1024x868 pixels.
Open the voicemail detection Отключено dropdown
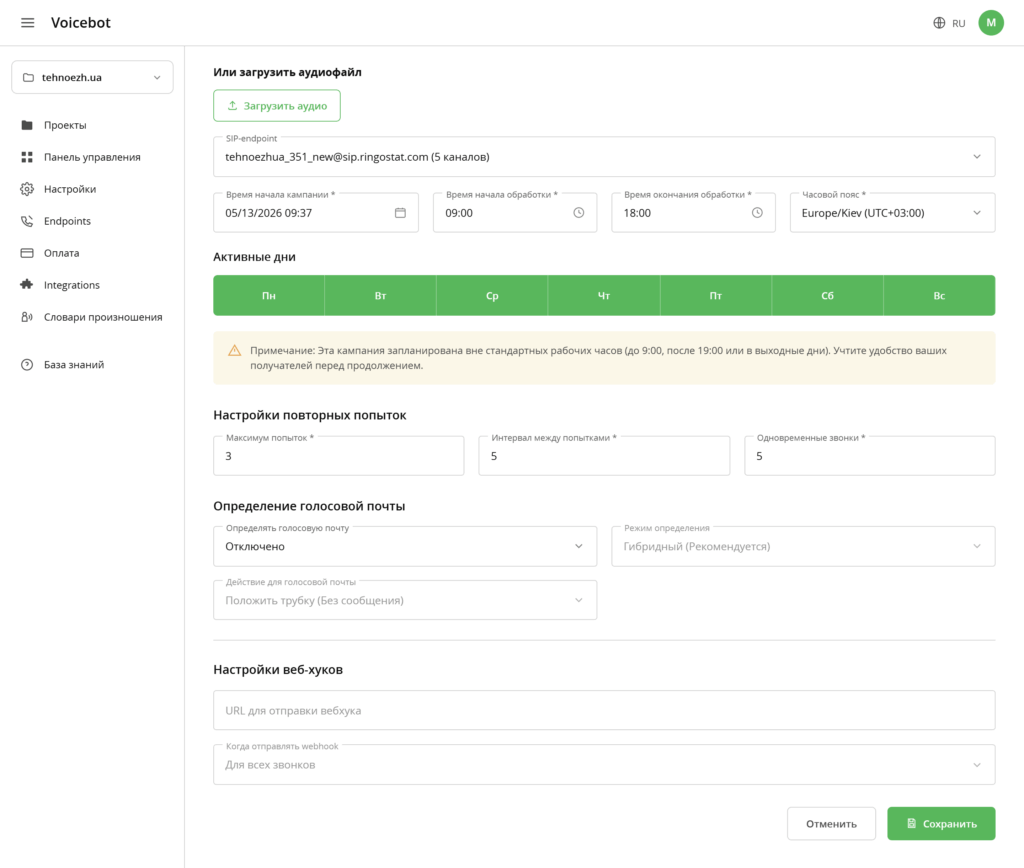pyautogui.click(x=405, y=547)
